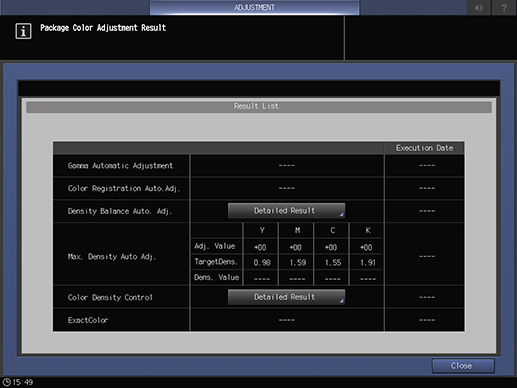Viewport: 517px width, 388px height.
Task: Click the K adjustment value +00
Action: [366, 247]
